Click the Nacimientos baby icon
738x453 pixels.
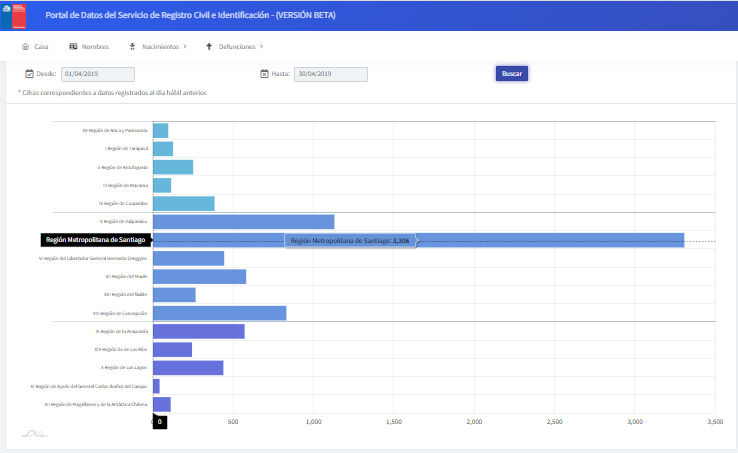(133, 47)
